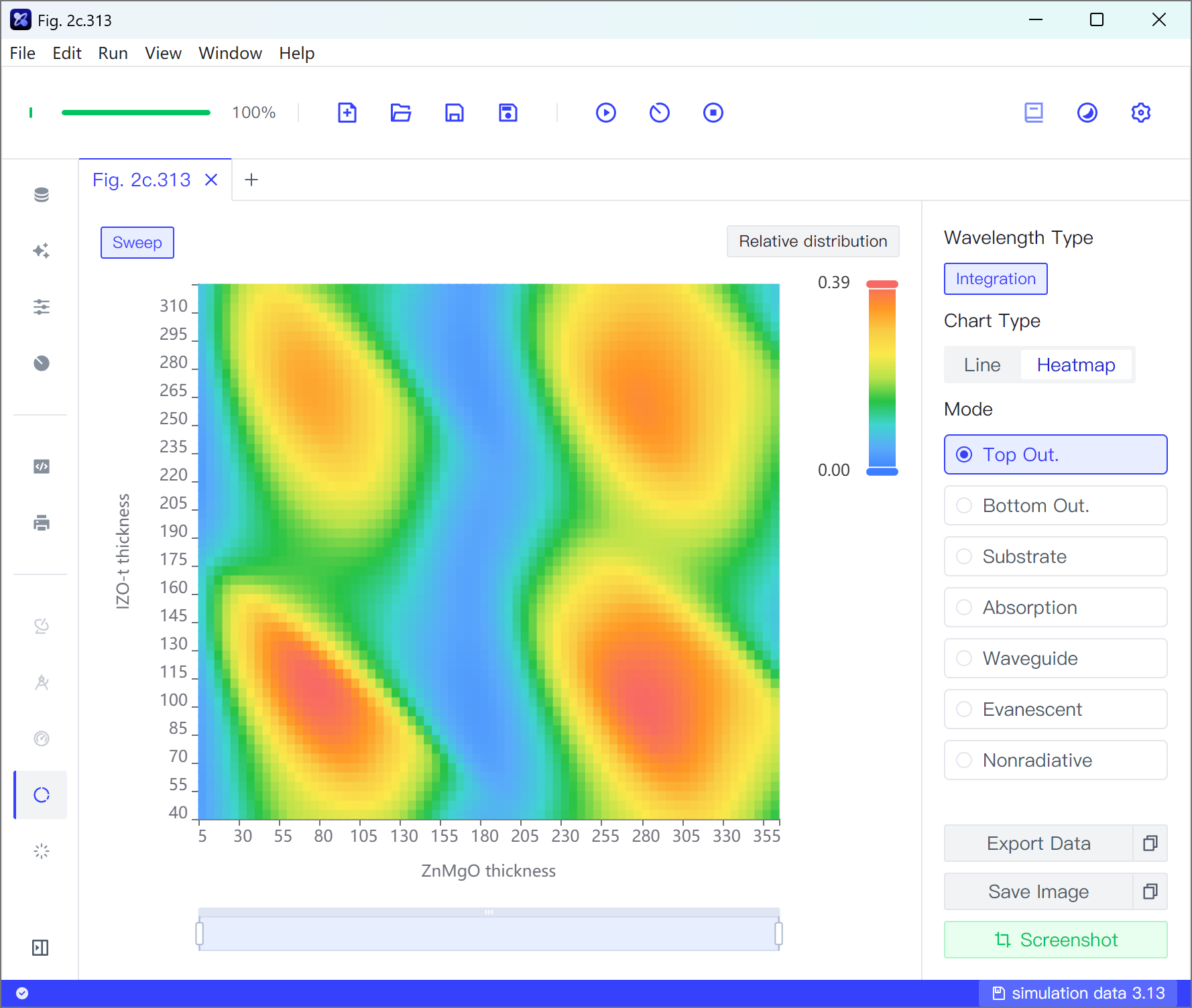Select the Substrate mode
1192x1008 pixels.
[x=1055, y=556]
